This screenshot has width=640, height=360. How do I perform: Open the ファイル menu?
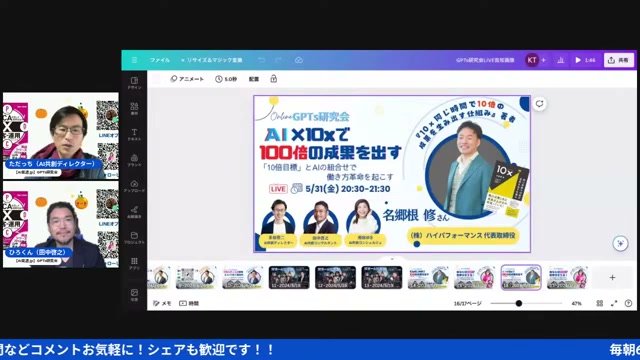[160, 60]
